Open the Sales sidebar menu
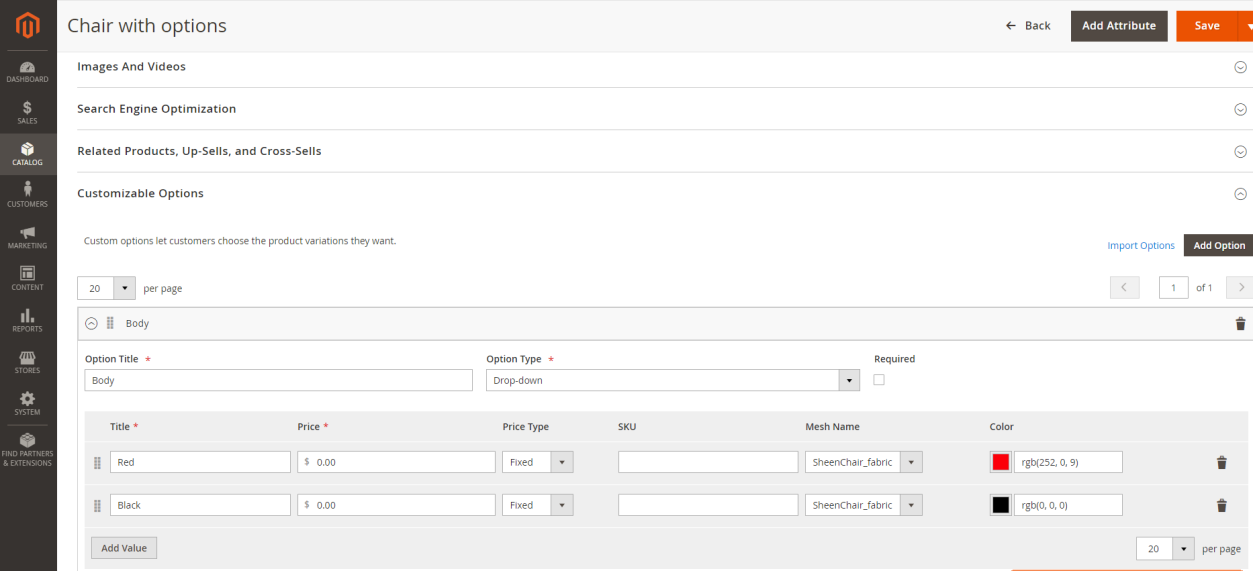Viewport: 1253px width, 571px height. [x=28, y=112]
